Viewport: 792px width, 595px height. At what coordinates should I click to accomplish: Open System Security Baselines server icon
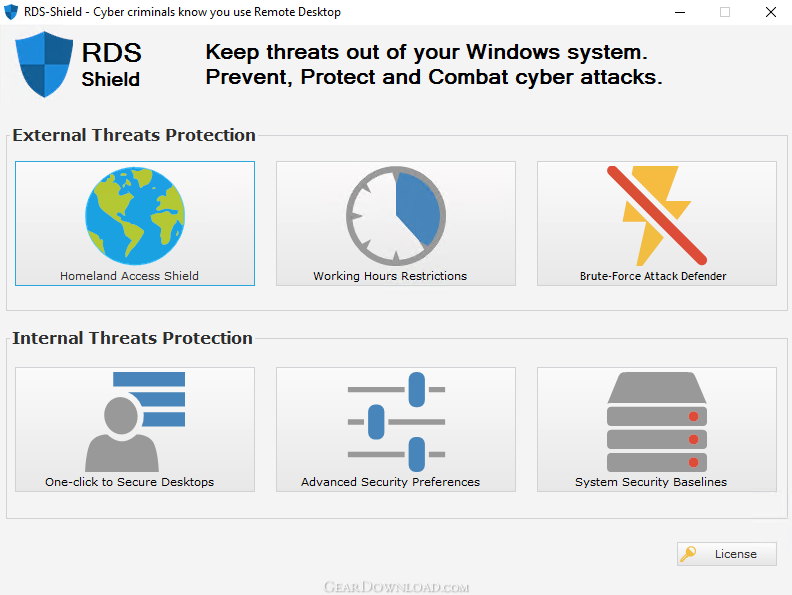(x=657, y=422)
